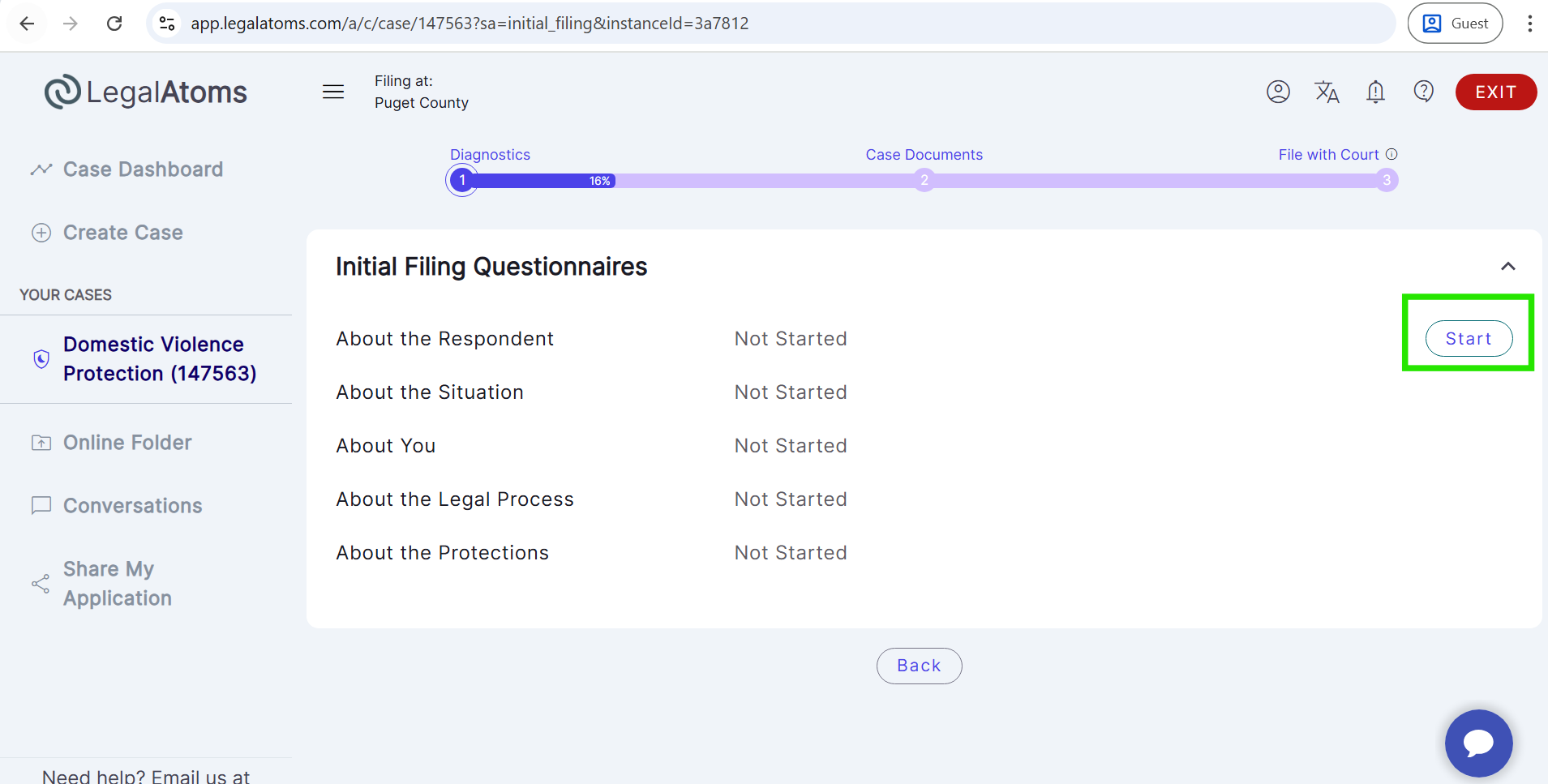
Task: Click step 2 Case Documents marker
Action: pos(924,180)
